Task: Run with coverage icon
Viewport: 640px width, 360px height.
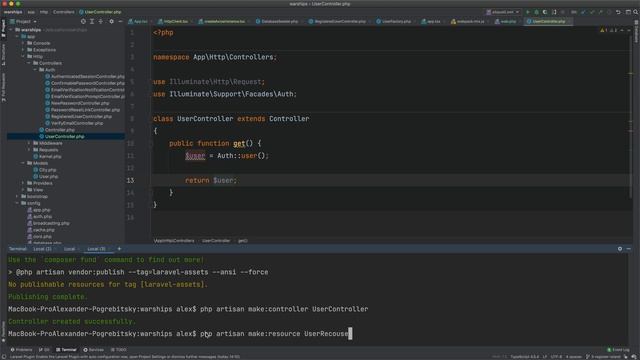Action: click(x=545, y=12)
